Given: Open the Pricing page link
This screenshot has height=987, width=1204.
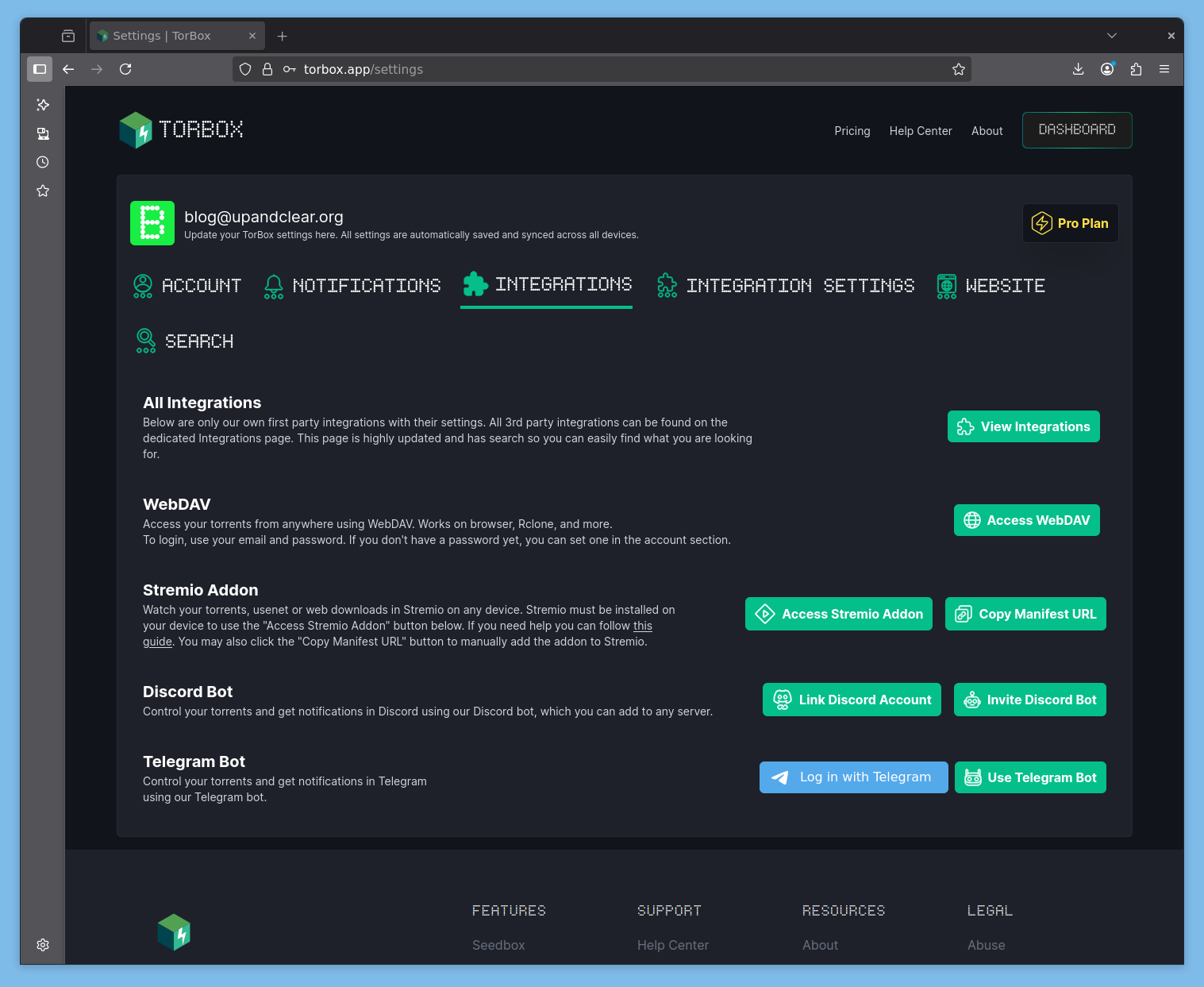Looking at the screenshot, I should (852, 131).
